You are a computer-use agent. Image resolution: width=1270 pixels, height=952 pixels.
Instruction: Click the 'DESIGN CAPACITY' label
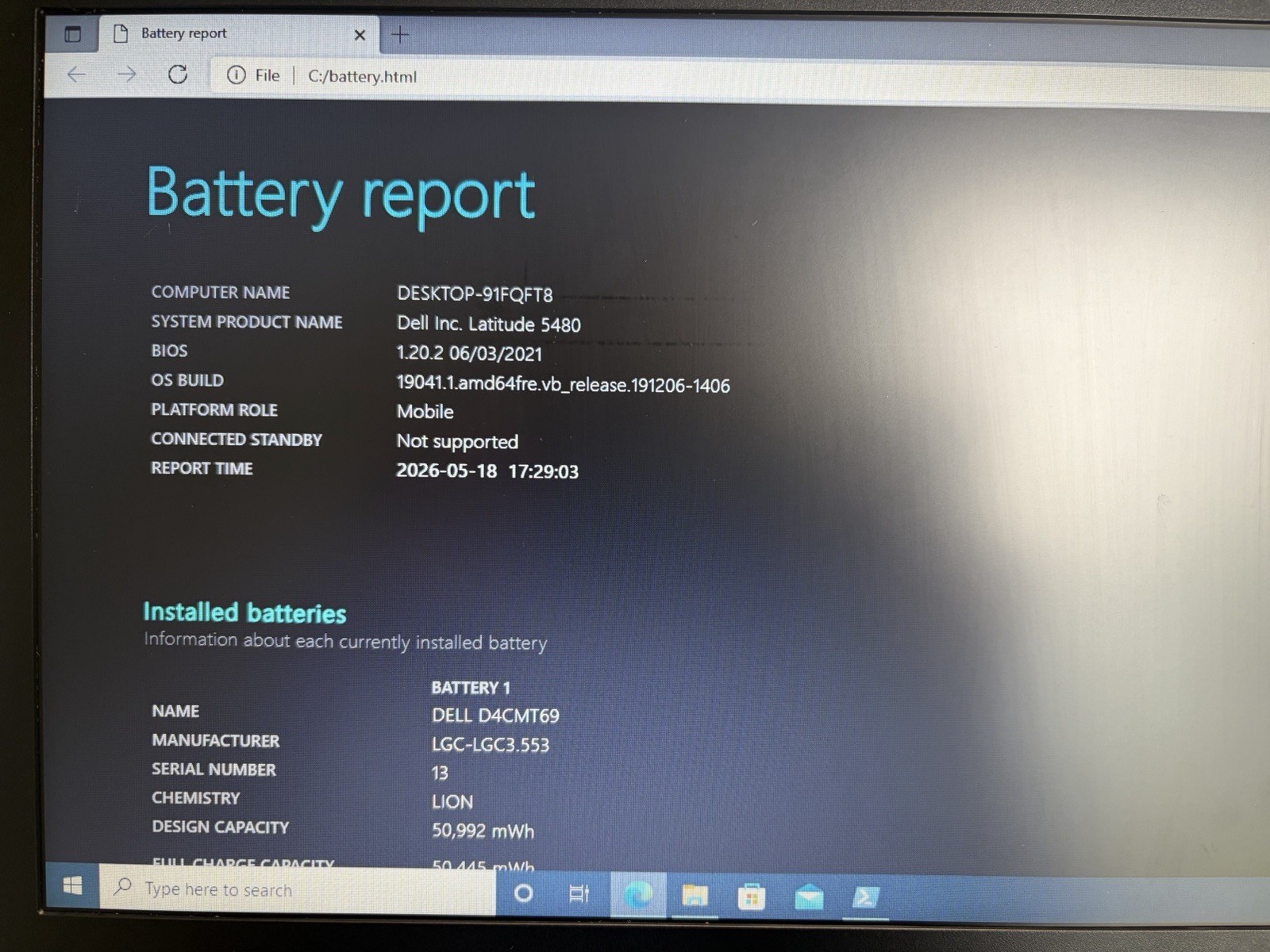point(220,827)
